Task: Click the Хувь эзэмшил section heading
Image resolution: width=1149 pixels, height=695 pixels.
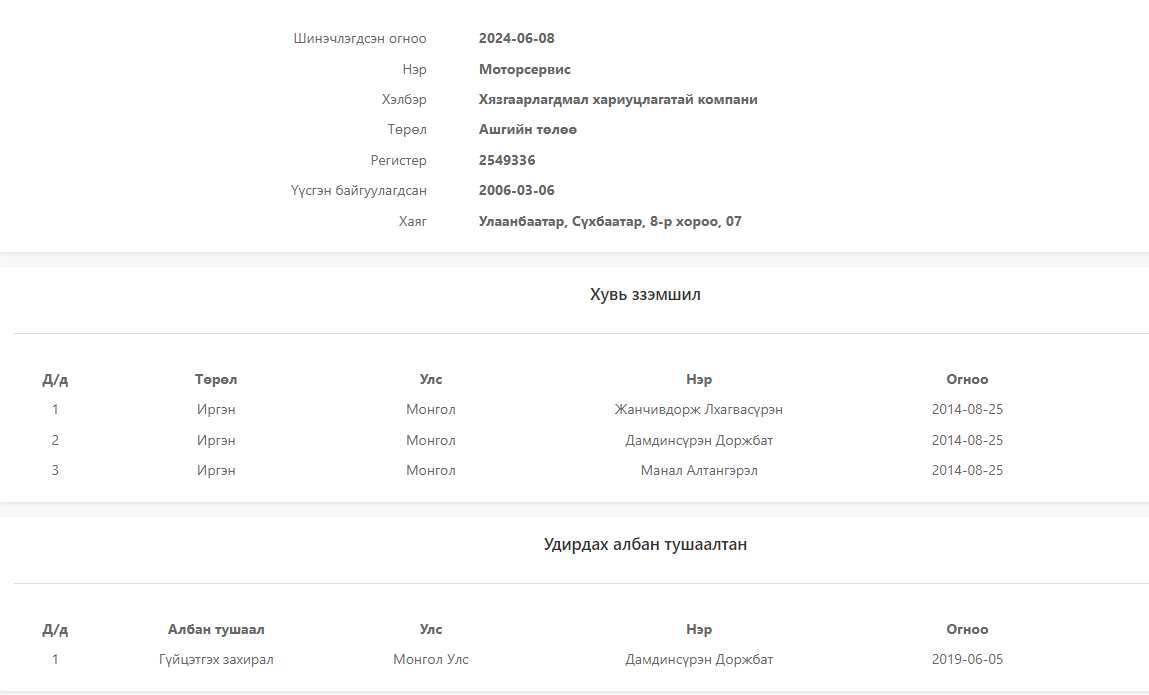Action: [x=645, y=294]
